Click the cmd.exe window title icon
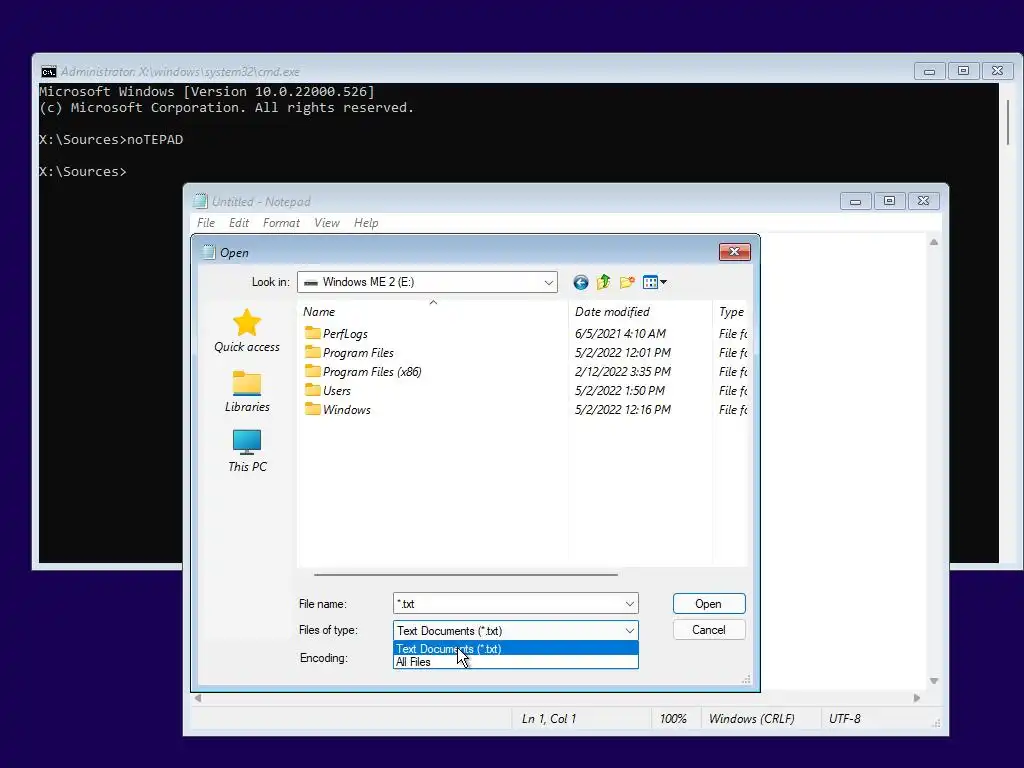The height and width of the screenshot is (768, 1024). pyautogui.click(x=49, y=71)
